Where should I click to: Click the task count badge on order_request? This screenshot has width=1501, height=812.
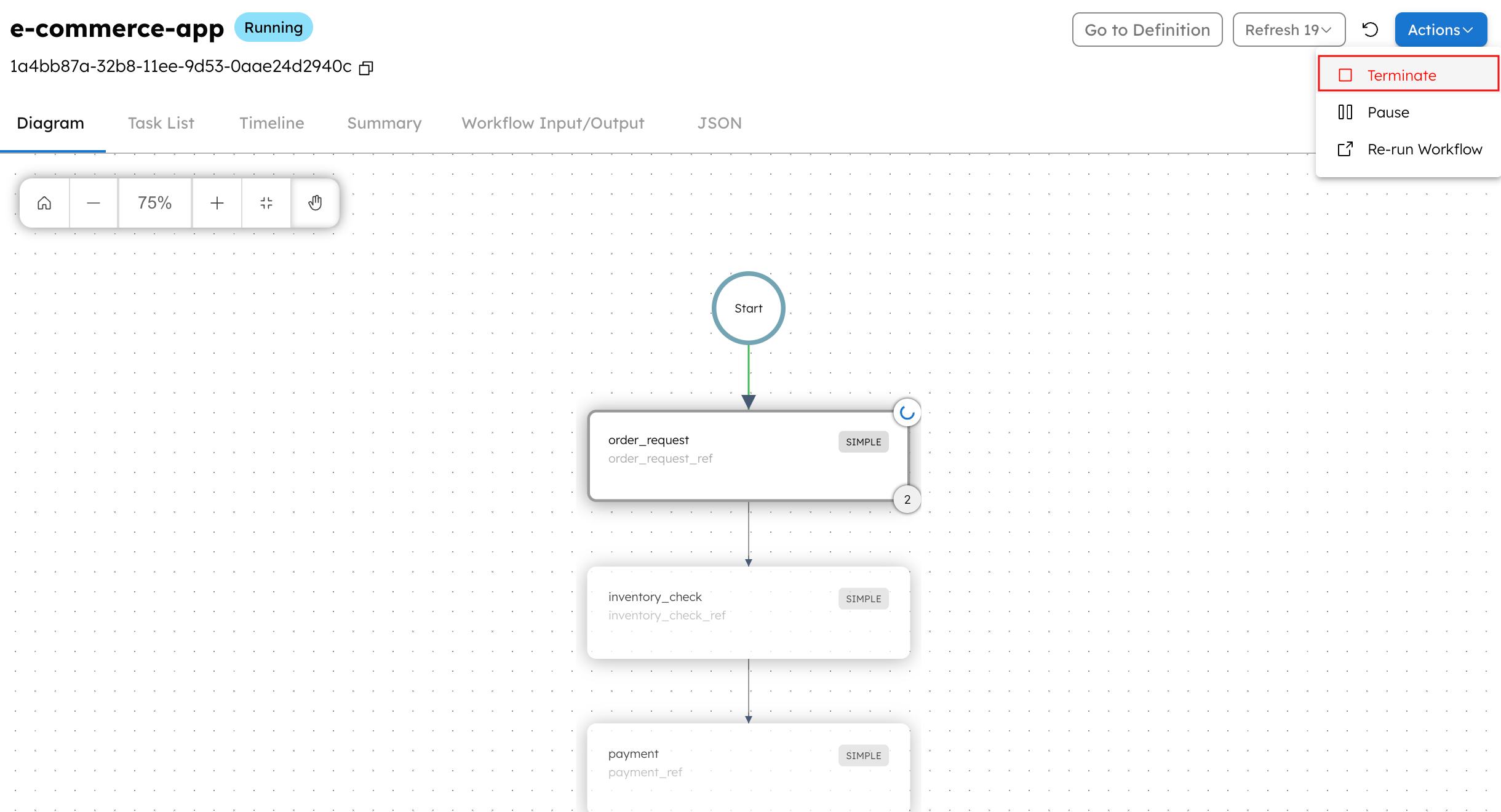pos(907,499)
